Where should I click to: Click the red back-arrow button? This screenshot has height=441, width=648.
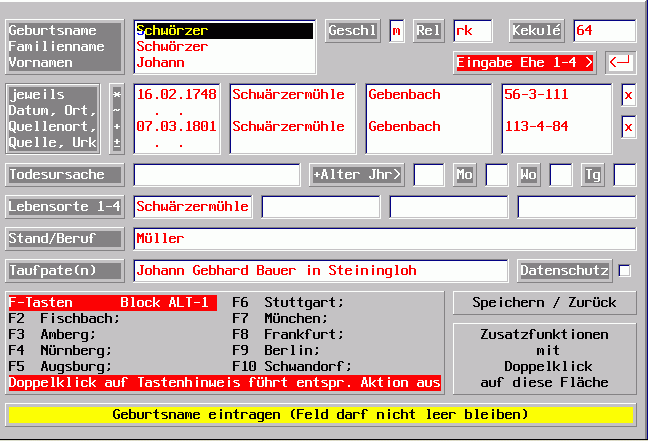pyautogui.click(x=620, y=63)
